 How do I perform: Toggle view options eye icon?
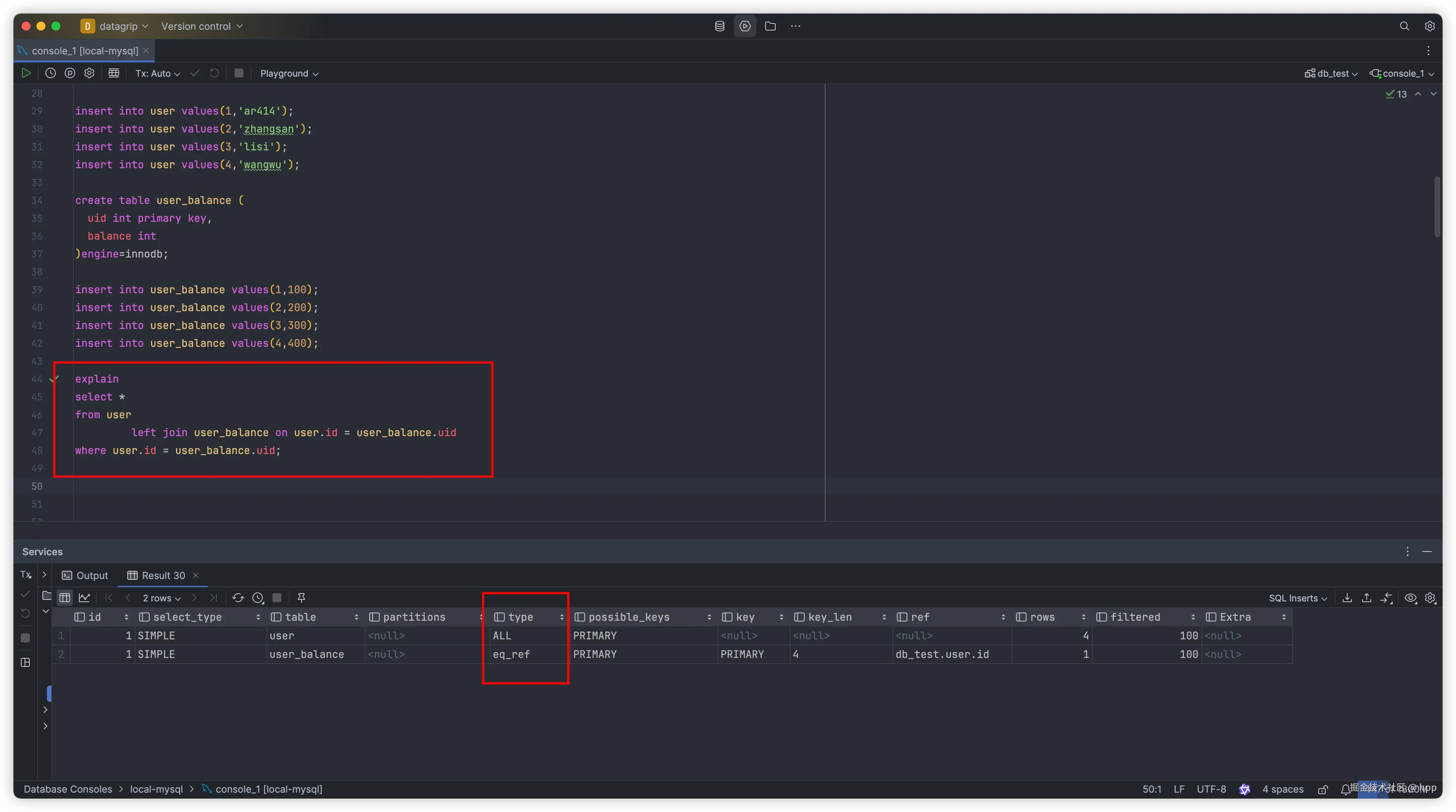1411,598
